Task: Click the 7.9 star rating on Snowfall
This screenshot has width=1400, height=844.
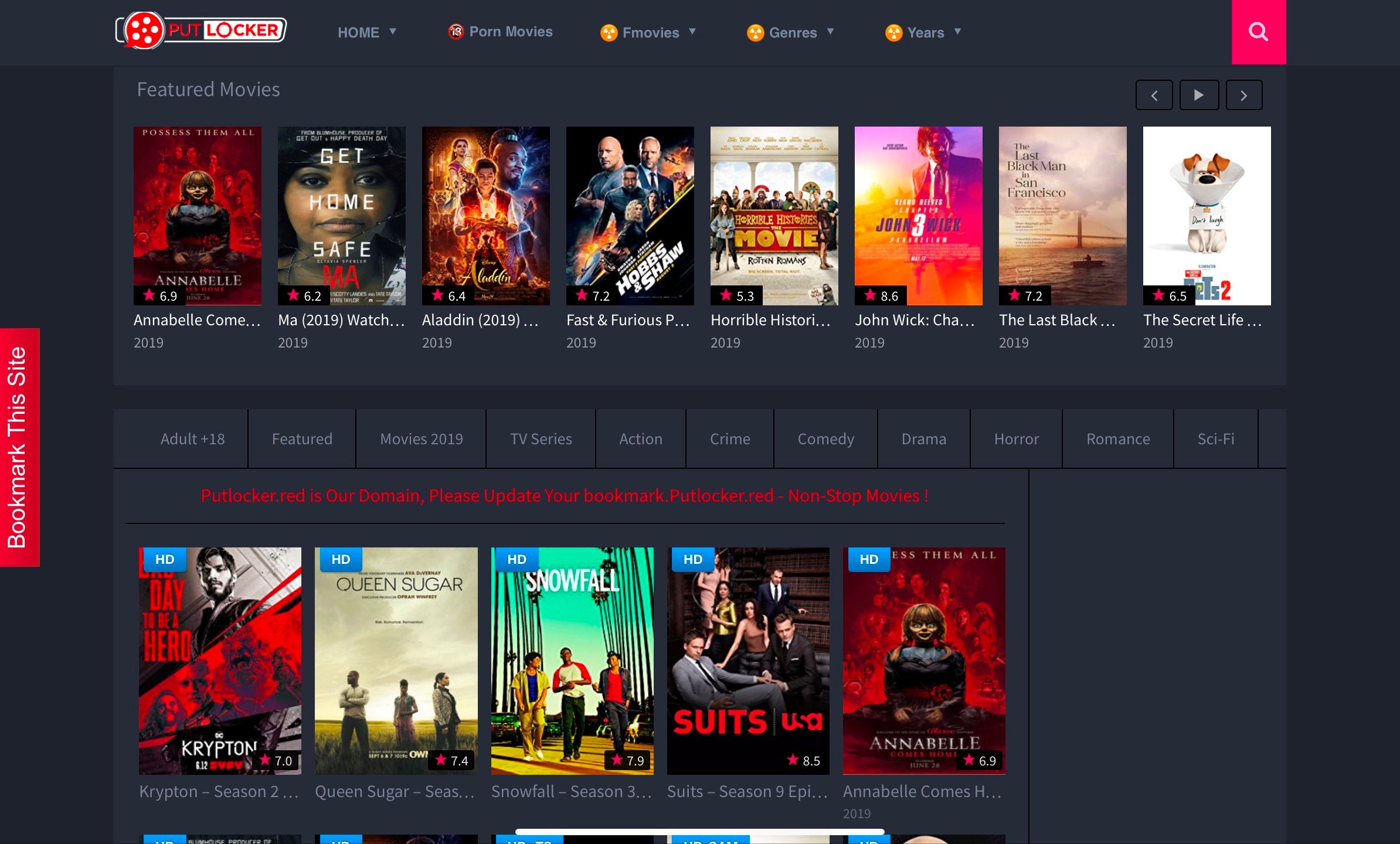Action: coord(627,761)
